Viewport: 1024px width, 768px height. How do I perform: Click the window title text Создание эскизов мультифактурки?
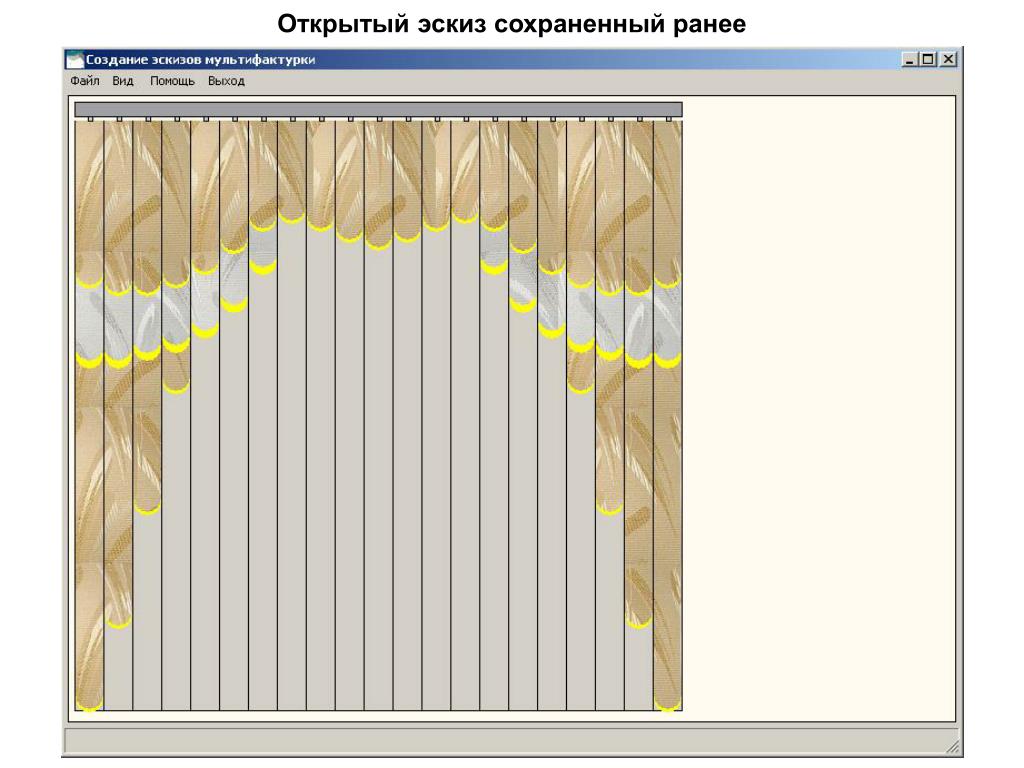coord(200,59)
